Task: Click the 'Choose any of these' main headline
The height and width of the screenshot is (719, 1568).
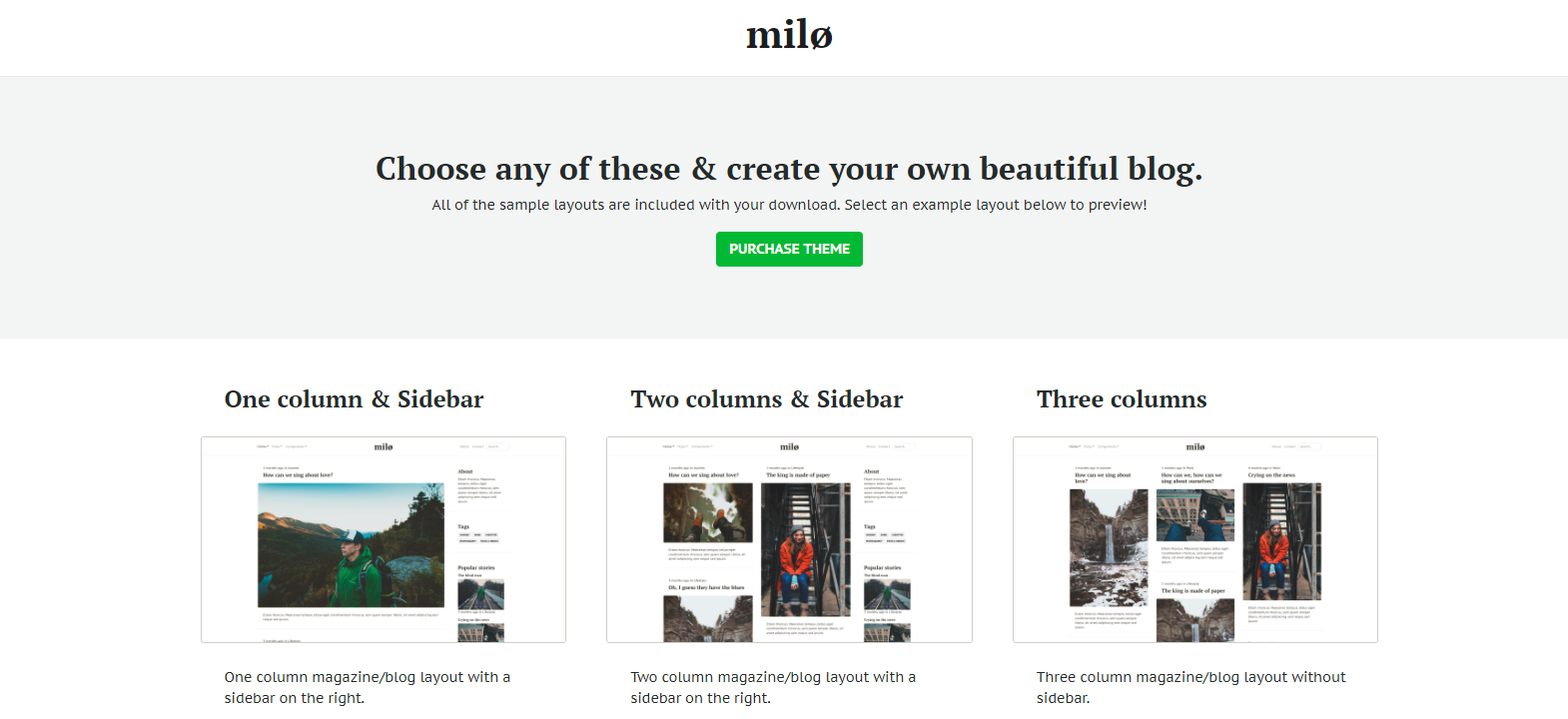Action: click(789, 169)
